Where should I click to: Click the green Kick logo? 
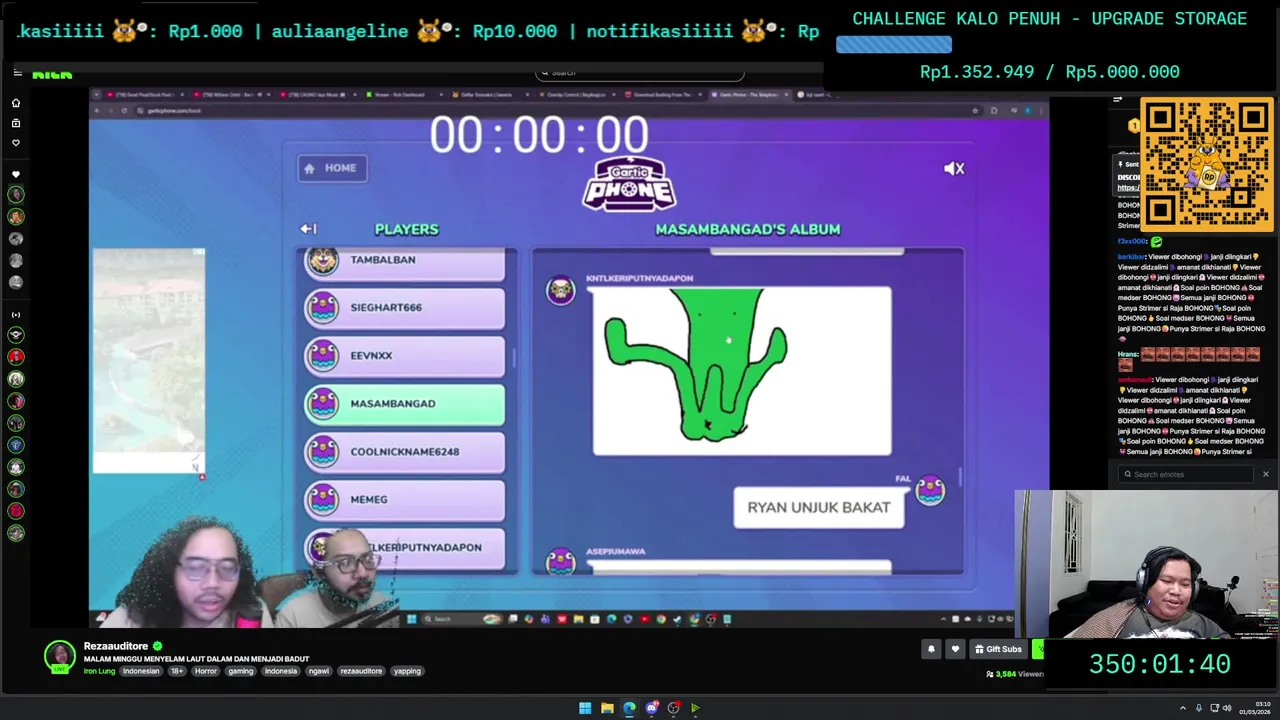point(52,74)
